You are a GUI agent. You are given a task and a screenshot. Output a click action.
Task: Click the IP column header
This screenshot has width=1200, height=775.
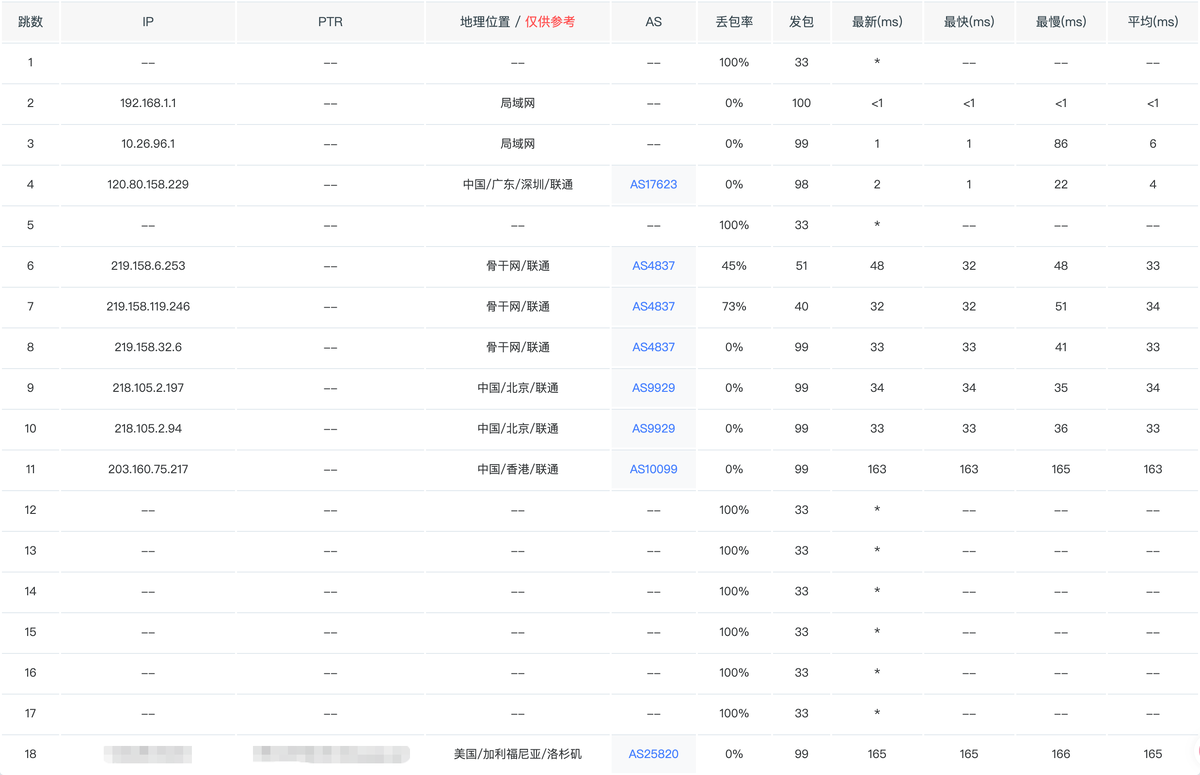(148, 22)
